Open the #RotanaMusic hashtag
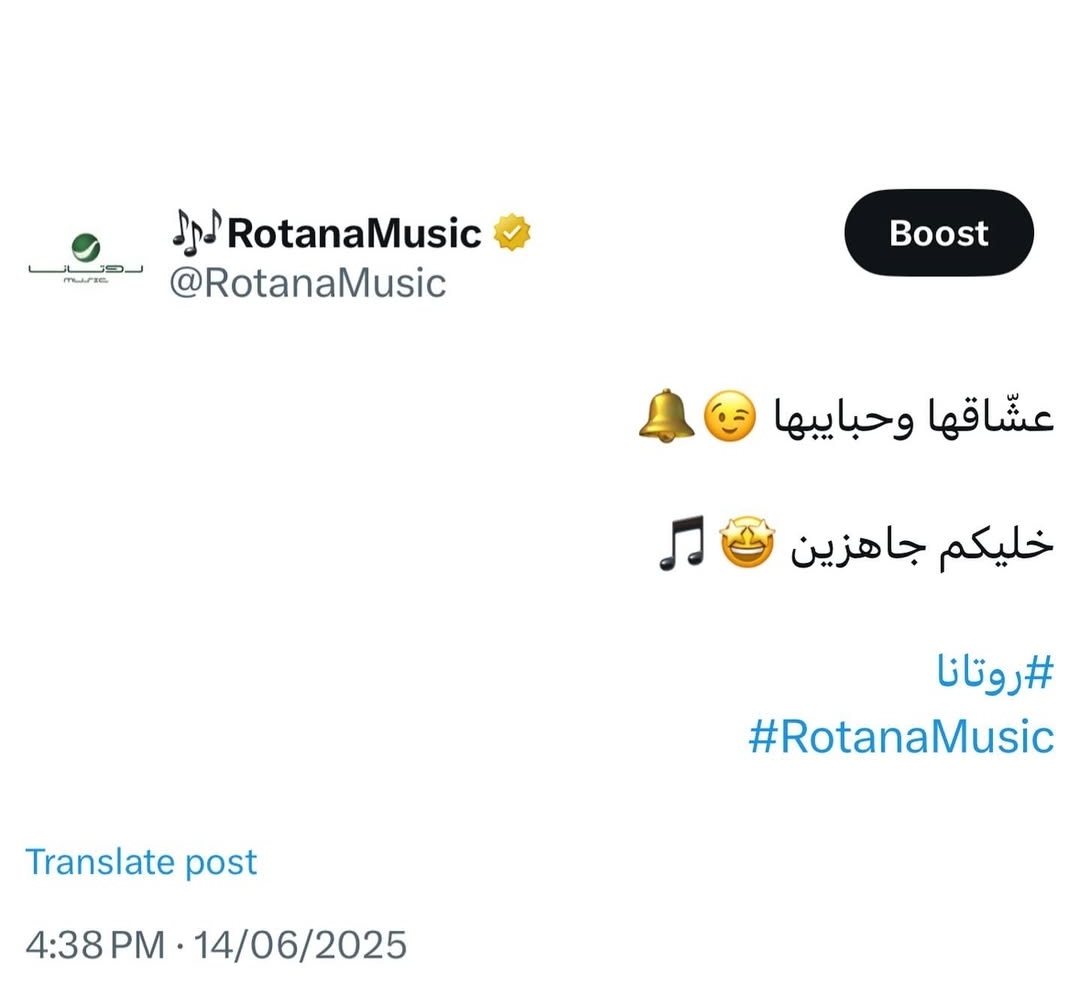1080x998 pixels. tap(902, 736)
